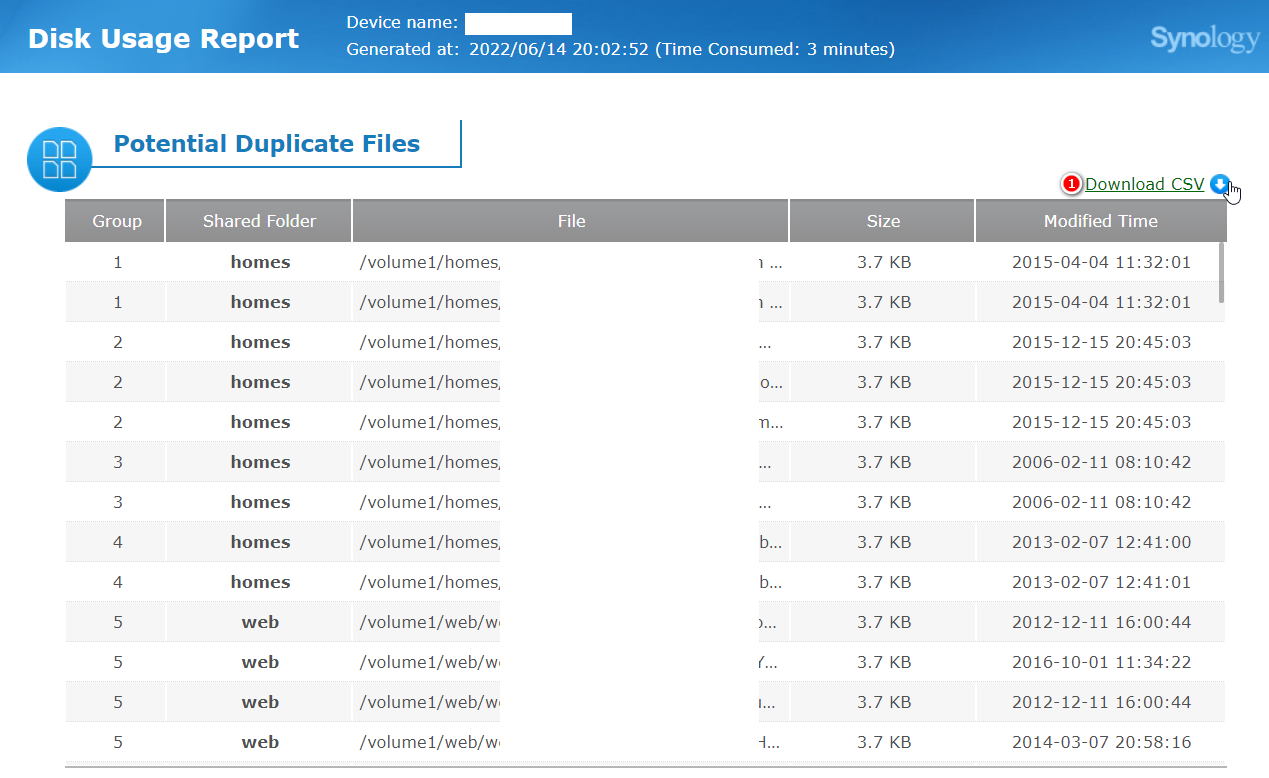Click the red number 1 badge
Screen dimensions: 1269x778
[x=1071, y=184]
